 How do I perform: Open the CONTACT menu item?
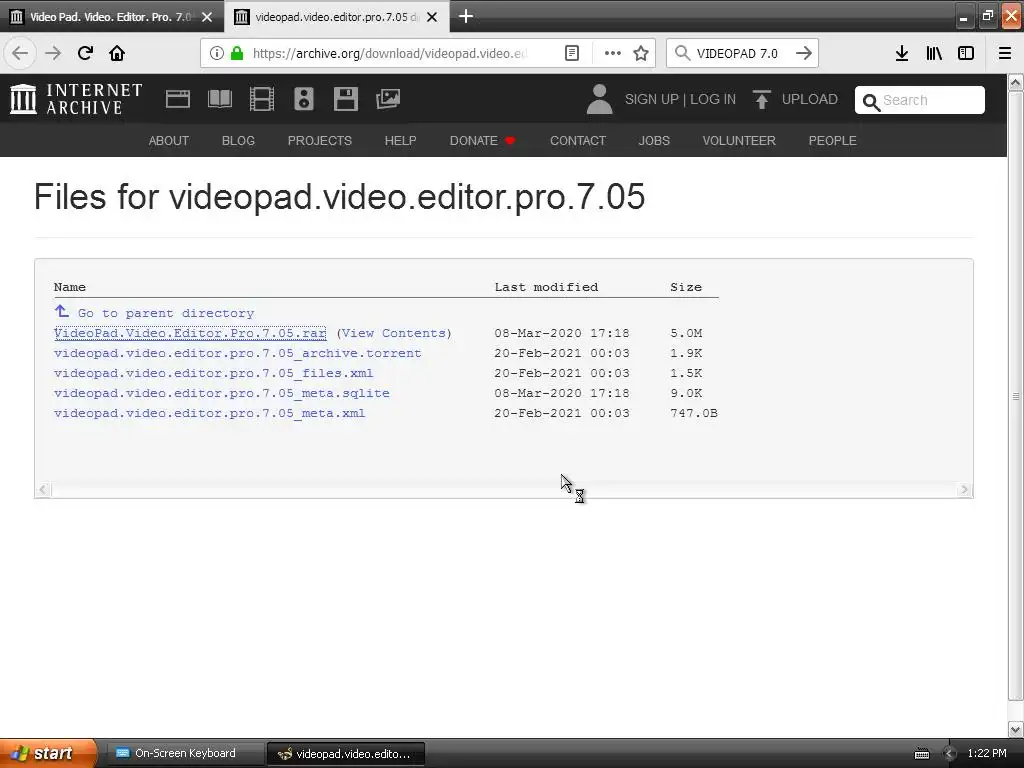(x=578, y=140)
